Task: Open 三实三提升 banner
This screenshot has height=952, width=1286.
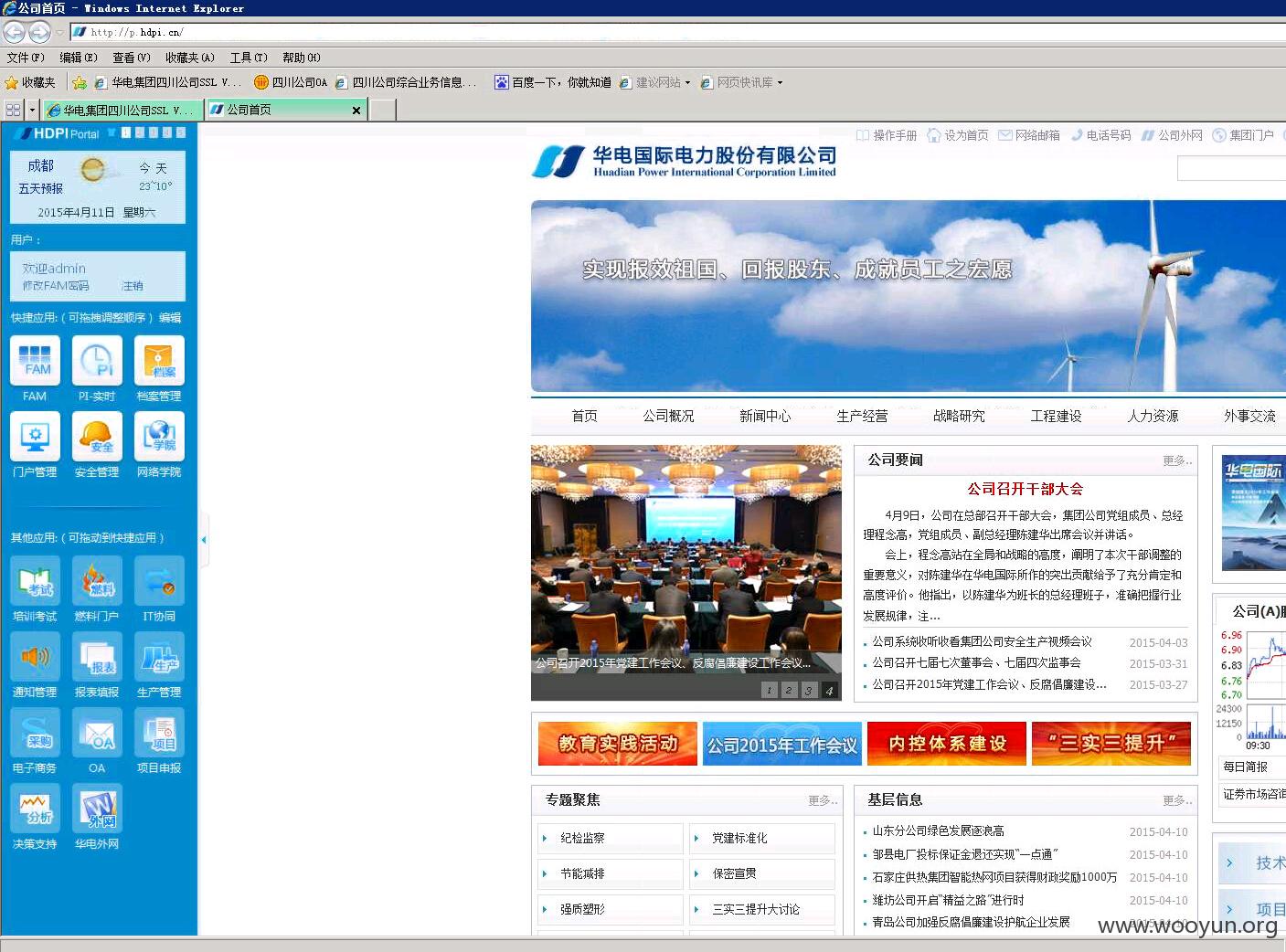Action: point(1111,744)
